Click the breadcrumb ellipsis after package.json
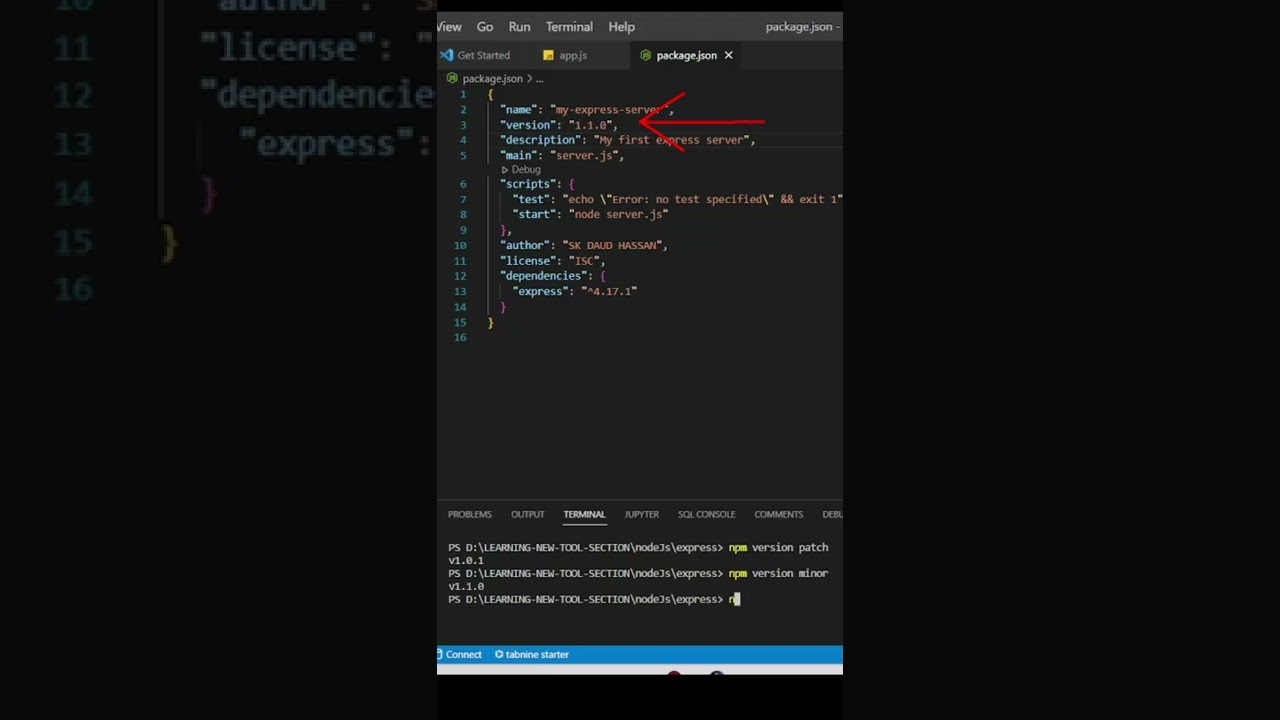 539,78
